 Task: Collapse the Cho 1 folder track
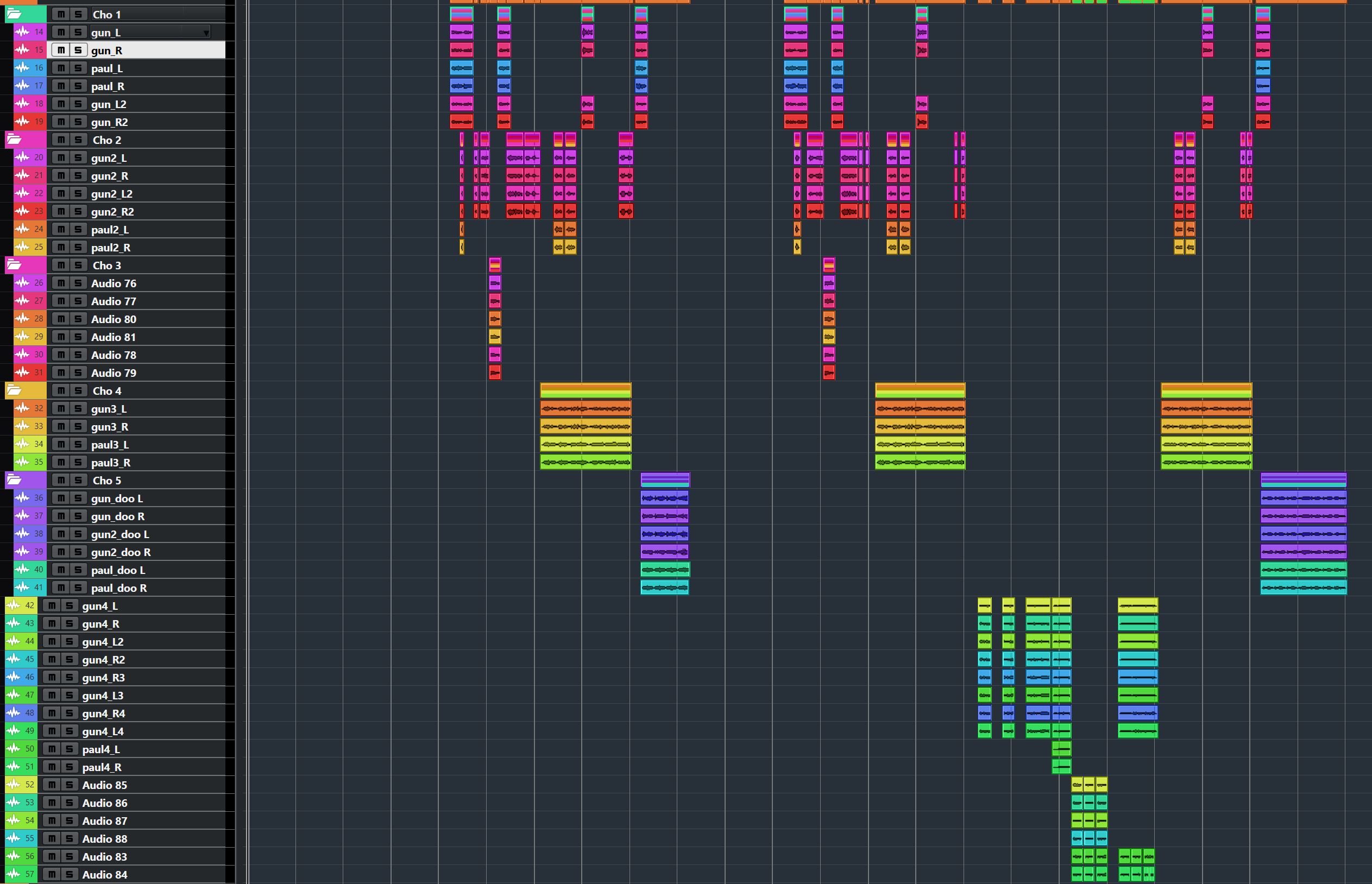tap(14, 14)
